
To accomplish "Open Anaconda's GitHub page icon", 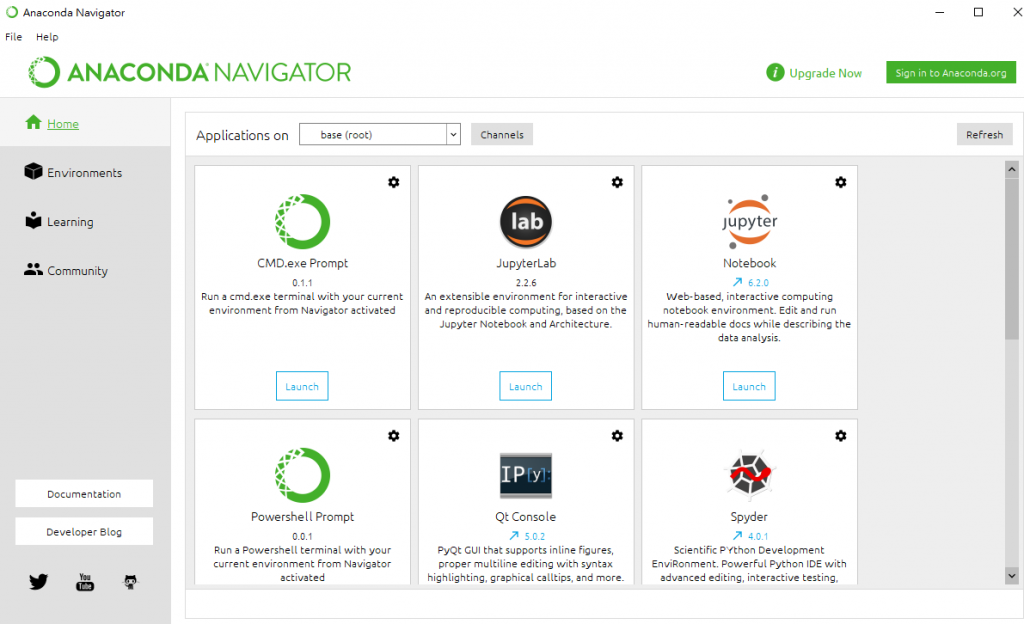I will [131, 582].
